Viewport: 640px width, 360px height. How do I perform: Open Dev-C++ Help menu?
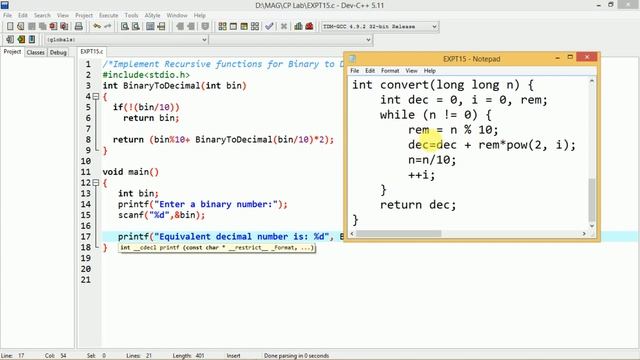(x=200, y=15)
